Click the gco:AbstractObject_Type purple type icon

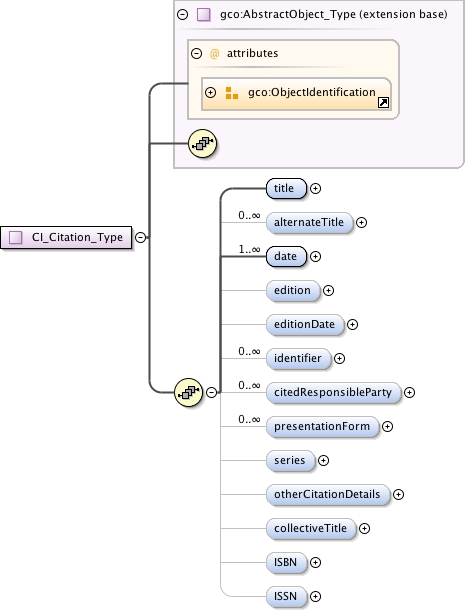204,15
